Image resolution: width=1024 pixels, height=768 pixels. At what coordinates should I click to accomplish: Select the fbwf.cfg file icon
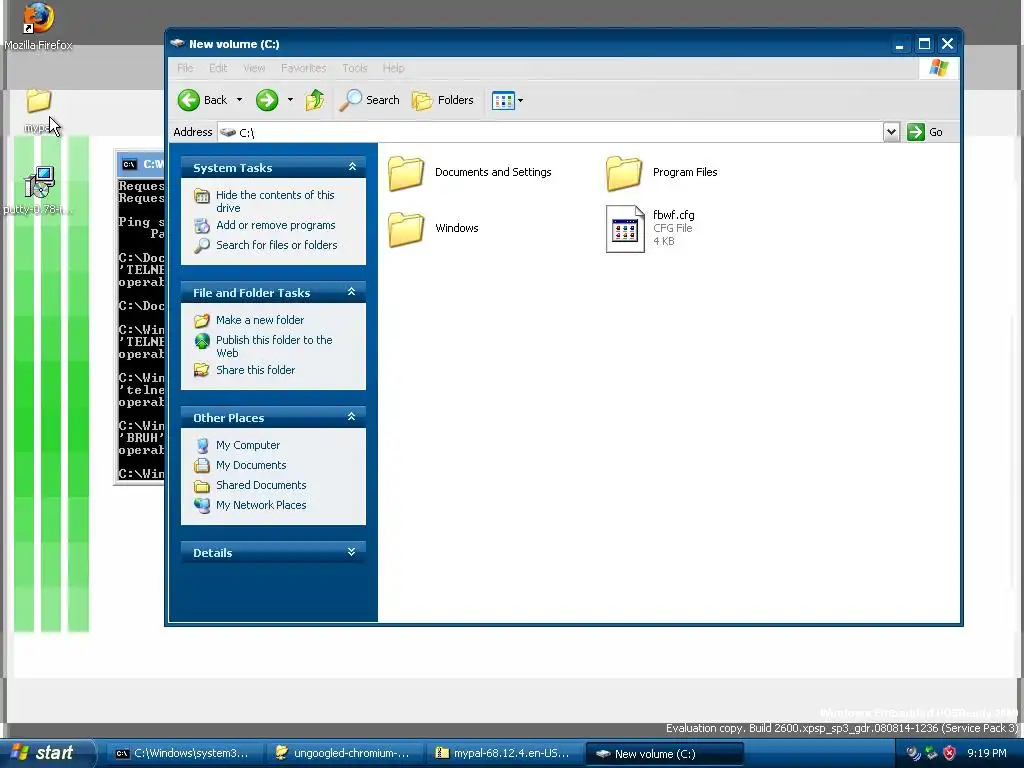(x=625, y=229)
